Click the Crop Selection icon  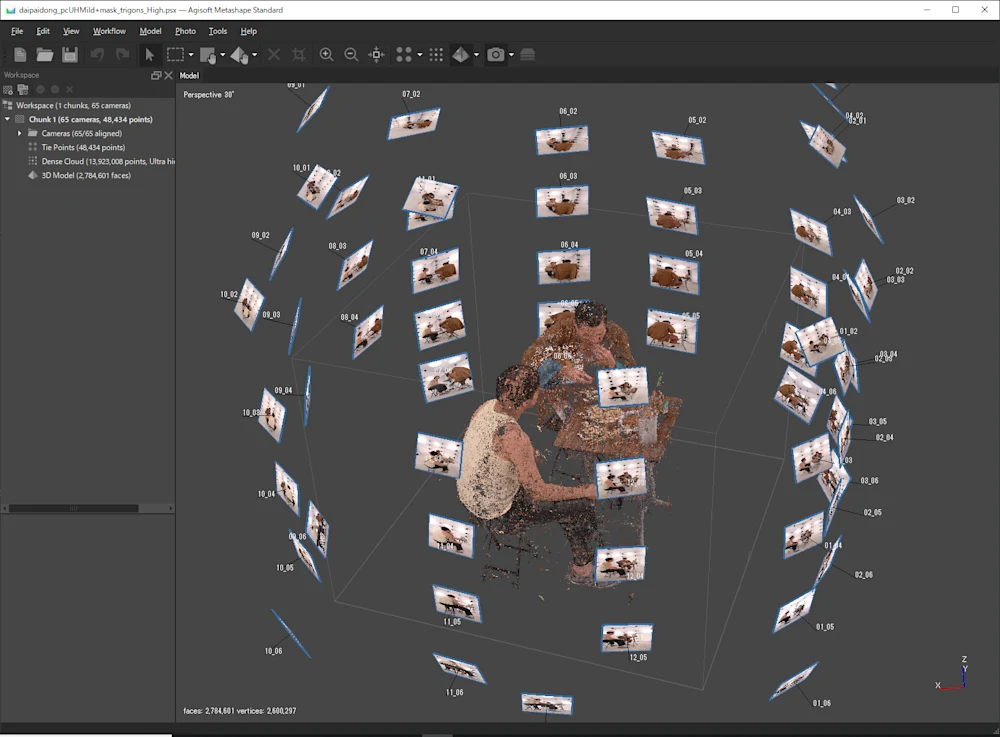(x=298, y=55)
